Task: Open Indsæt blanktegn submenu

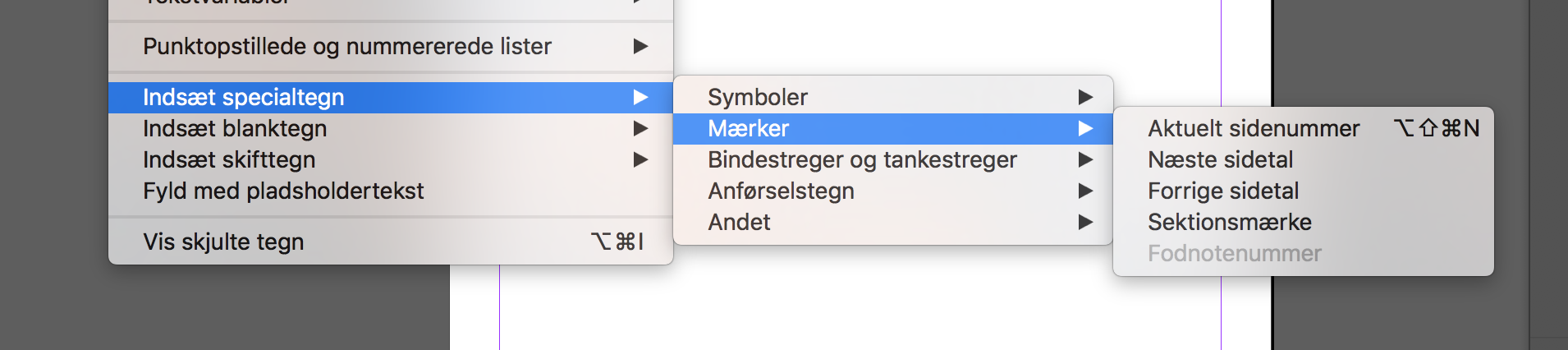Action: point(235,129)
